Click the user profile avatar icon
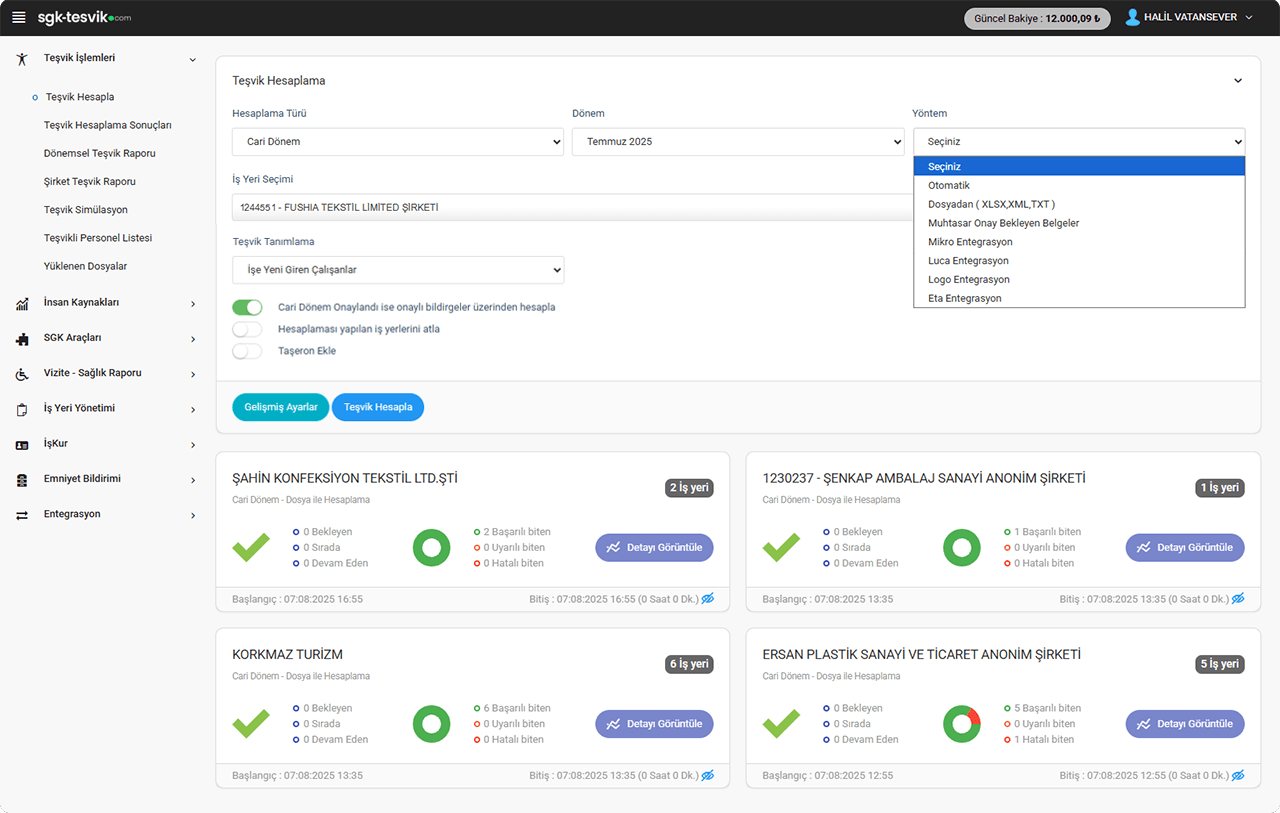The width and height of the screenshot is (1280, 813). click(1132, 18)
